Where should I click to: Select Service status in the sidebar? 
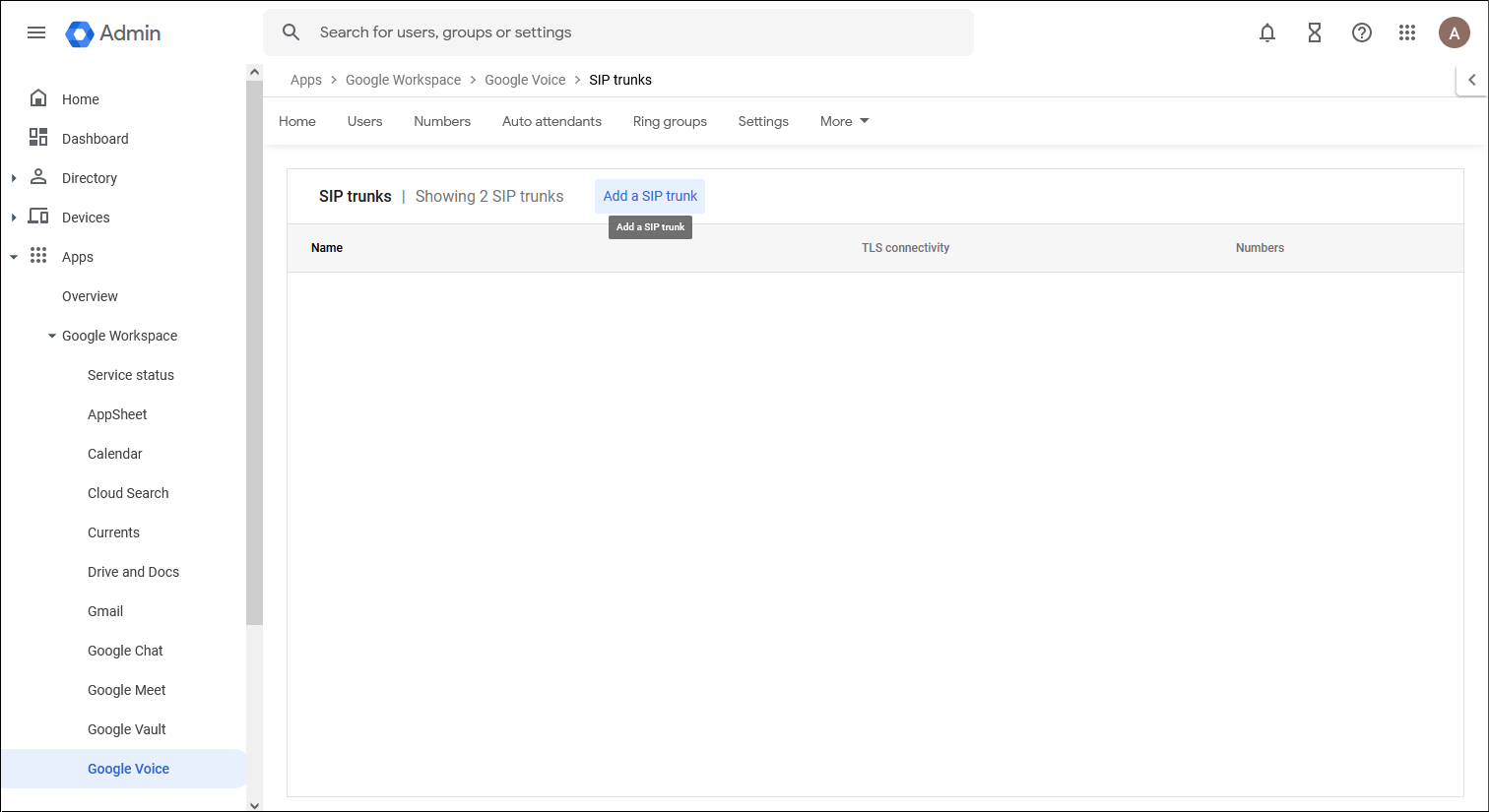click(131, 375)
